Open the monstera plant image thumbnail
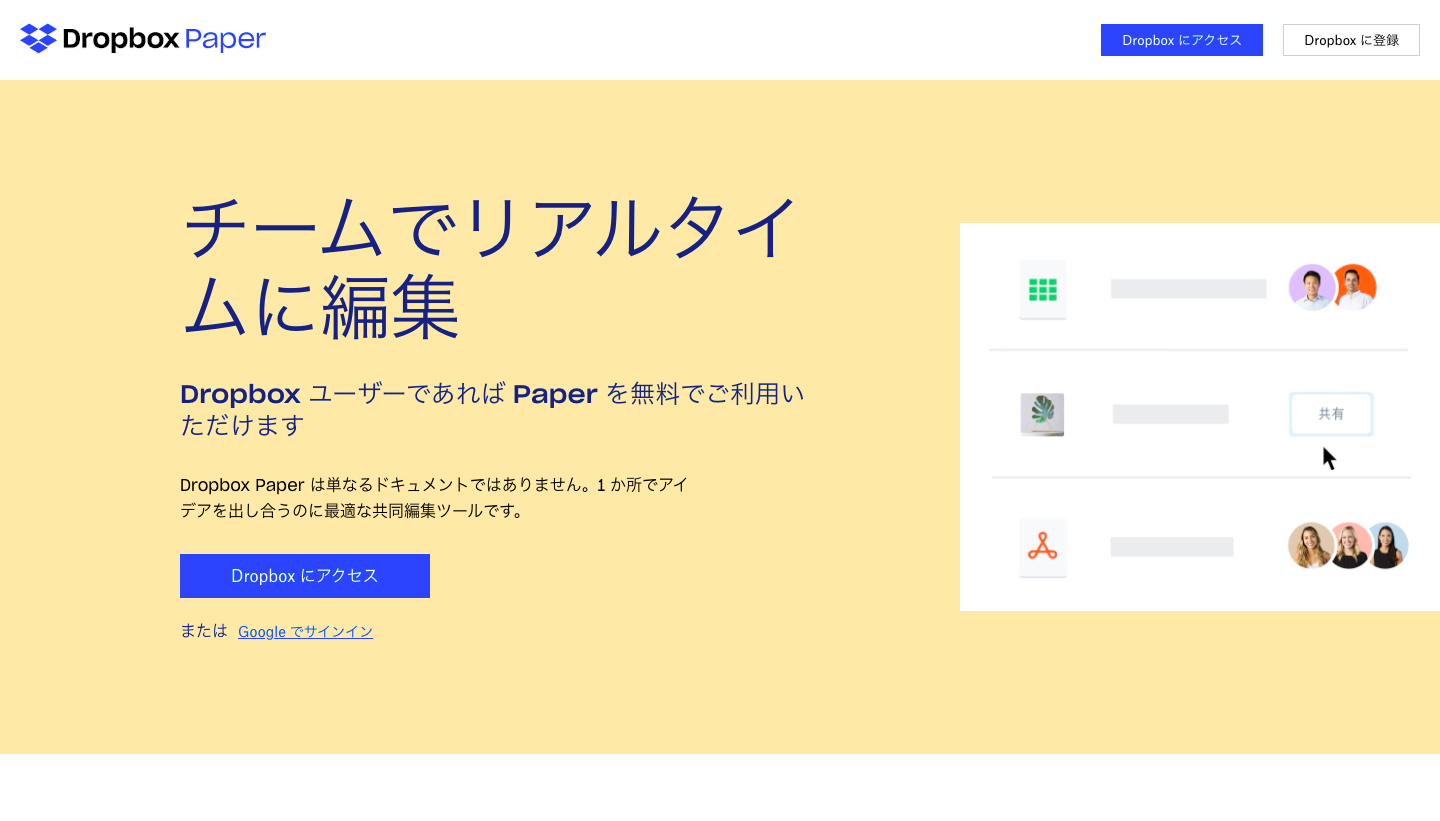The width and height of the screenshot is (1440, 821). (x=1042, y=414)
